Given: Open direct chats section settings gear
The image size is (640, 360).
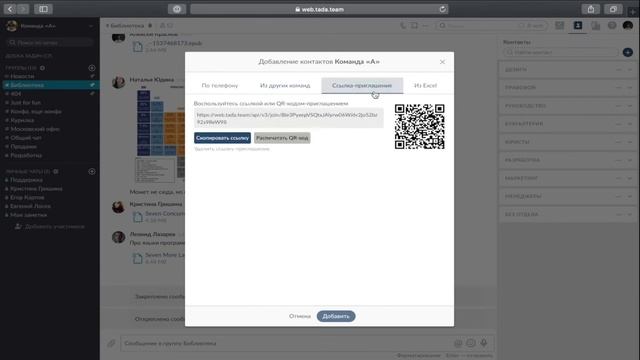Looking at the screenshot, I should [x=56, y=171].
